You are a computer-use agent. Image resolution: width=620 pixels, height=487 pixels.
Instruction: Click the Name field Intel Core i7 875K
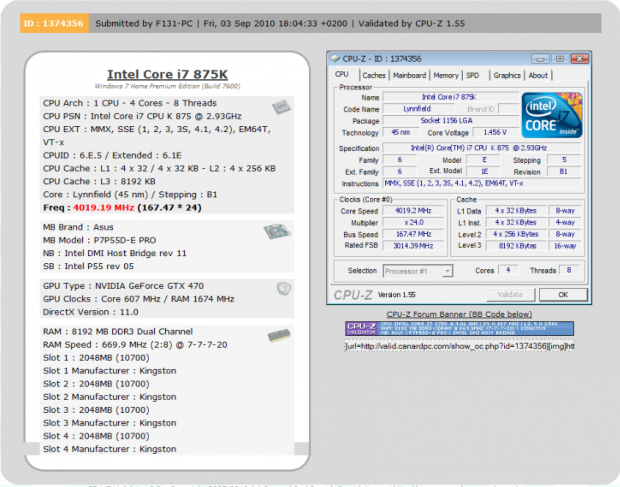451,97
